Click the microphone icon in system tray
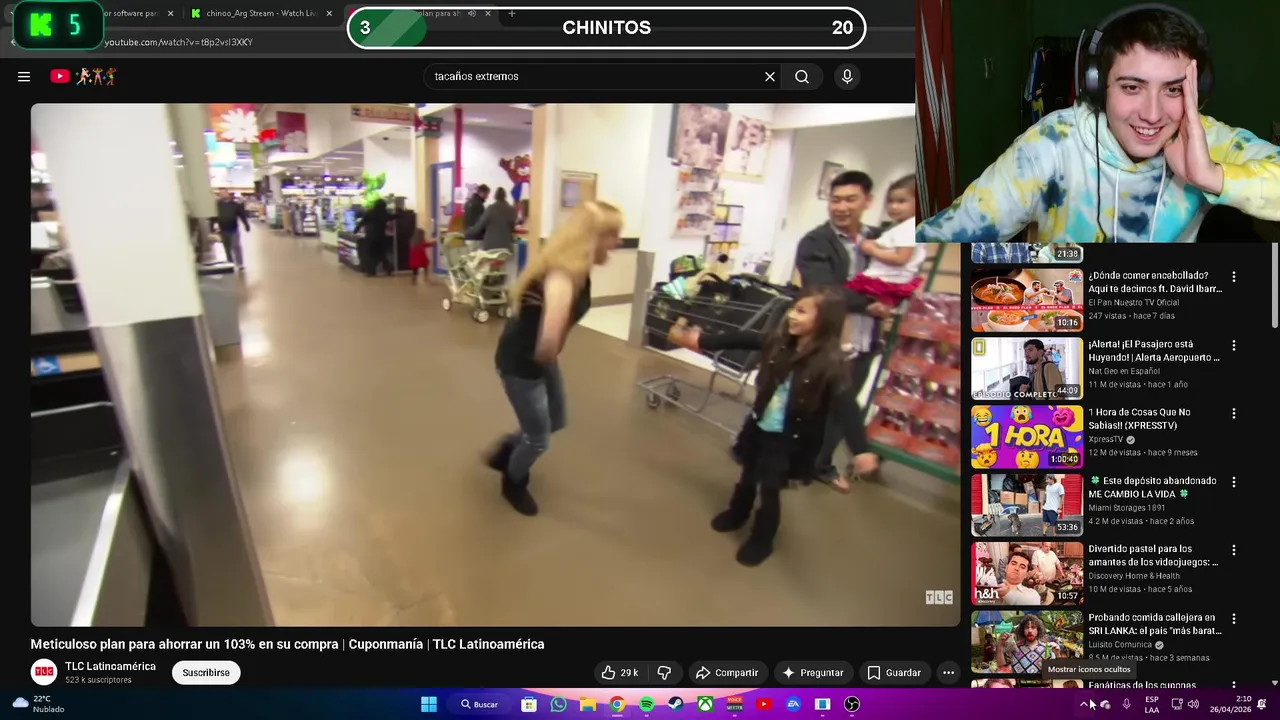 (x=1127, y=704)
